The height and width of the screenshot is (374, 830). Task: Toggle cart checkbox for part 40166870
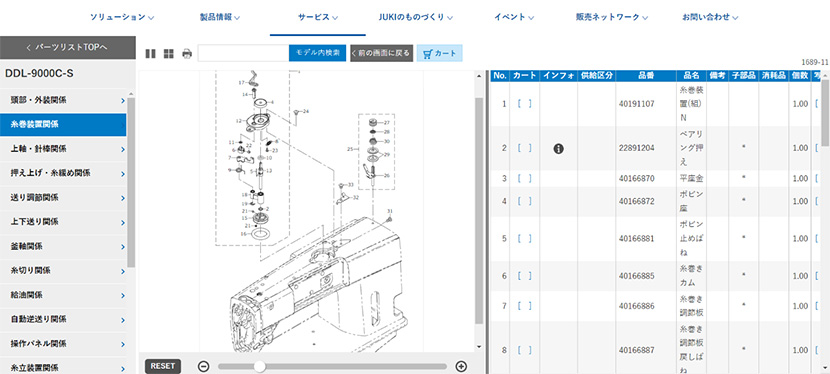click(x=524, y=178)
